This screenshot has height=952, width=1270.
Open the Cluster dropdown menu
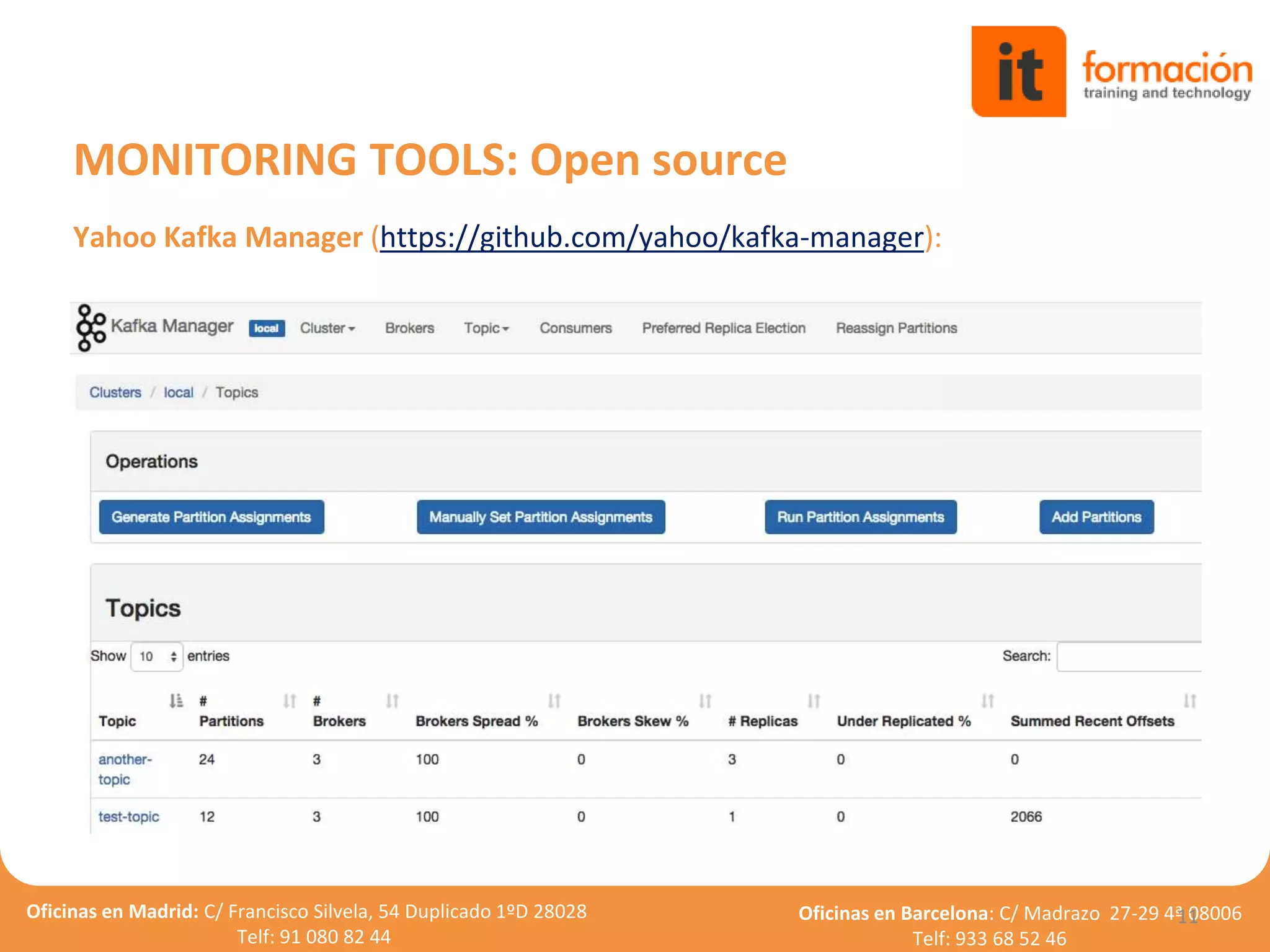327,328
